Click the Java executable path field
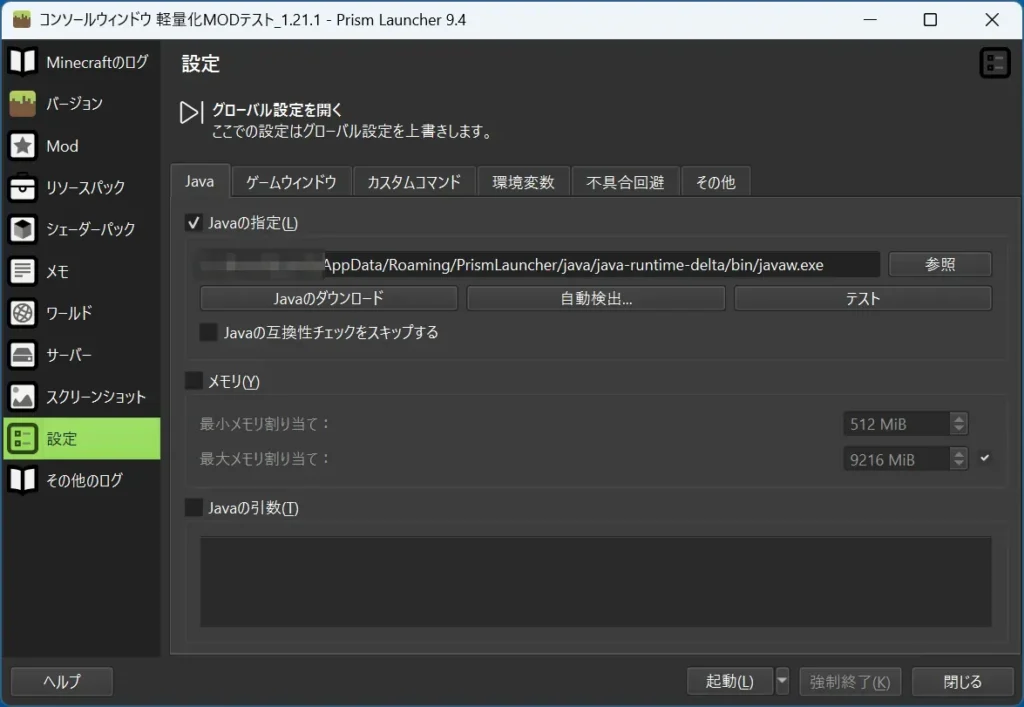Screen dimensions: 1024x707 (540, 264)
